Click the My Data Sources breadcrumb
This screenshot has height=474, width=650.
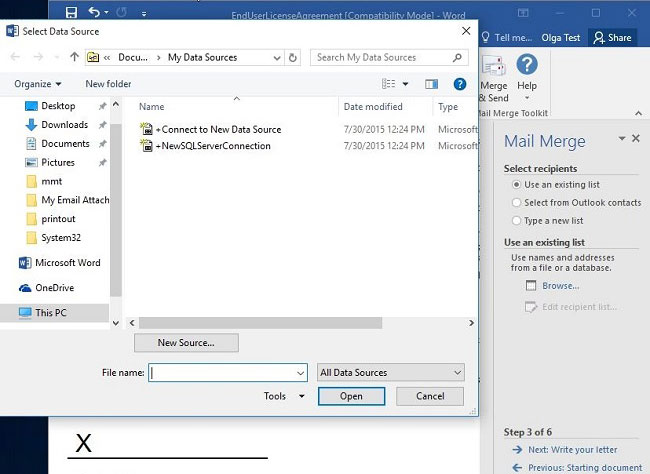tap(202, 58)
